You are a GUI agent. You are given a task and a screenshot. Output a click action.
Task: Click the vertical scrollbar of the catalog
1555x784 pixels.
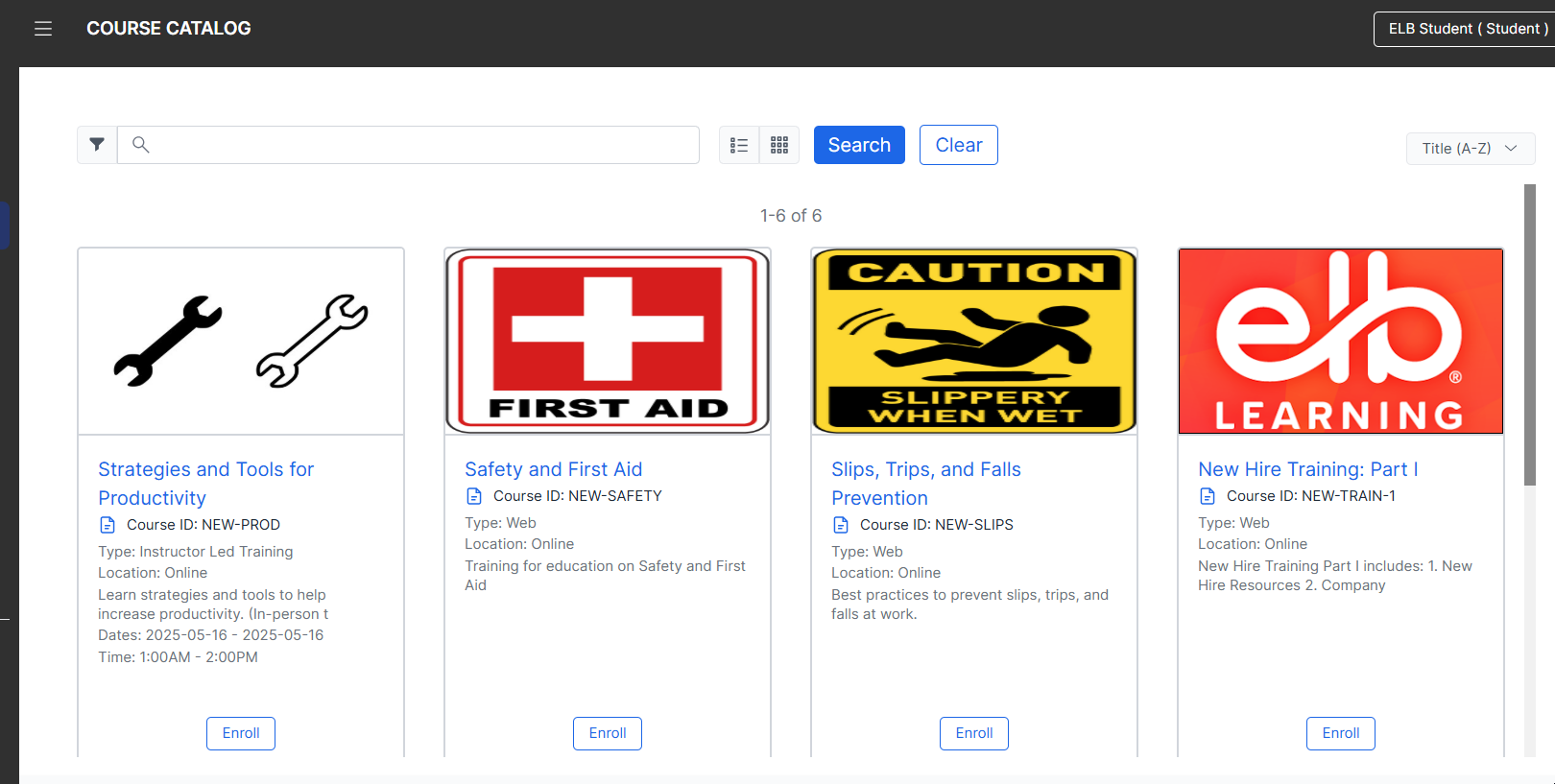click(1530, 336)
